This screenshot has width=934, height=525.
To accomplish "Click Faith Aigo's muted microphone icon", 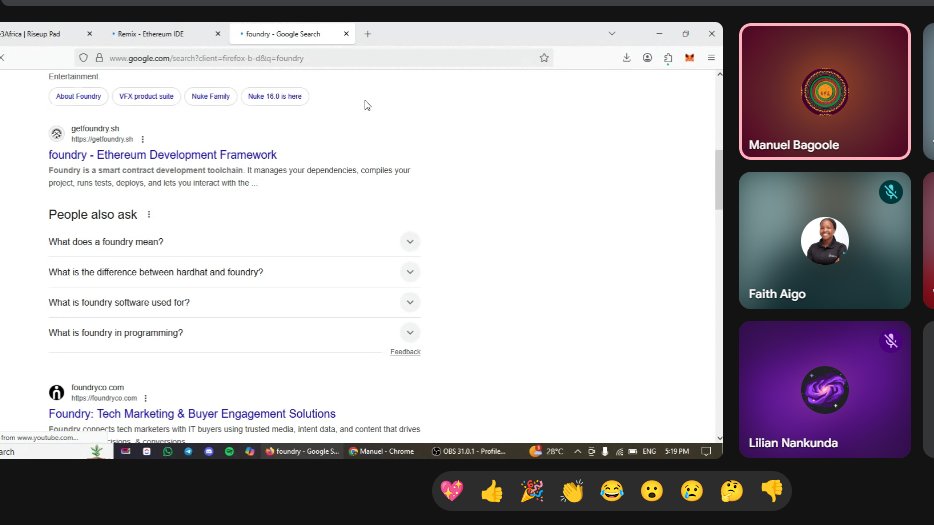I will [x=891, y=192].
